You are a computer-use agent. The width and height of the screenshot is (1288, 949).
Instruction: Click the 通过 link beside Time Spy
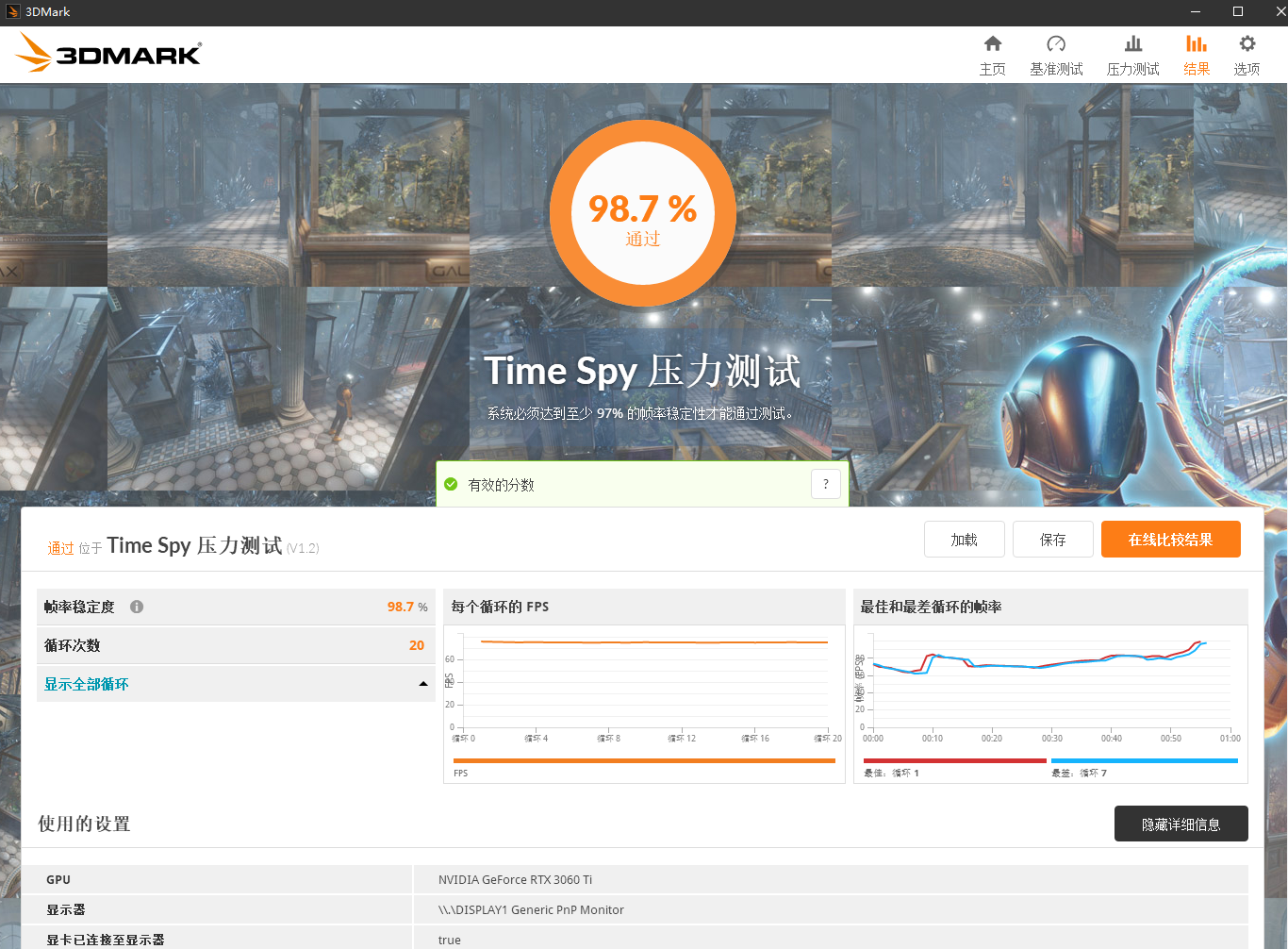click(60, 548)
